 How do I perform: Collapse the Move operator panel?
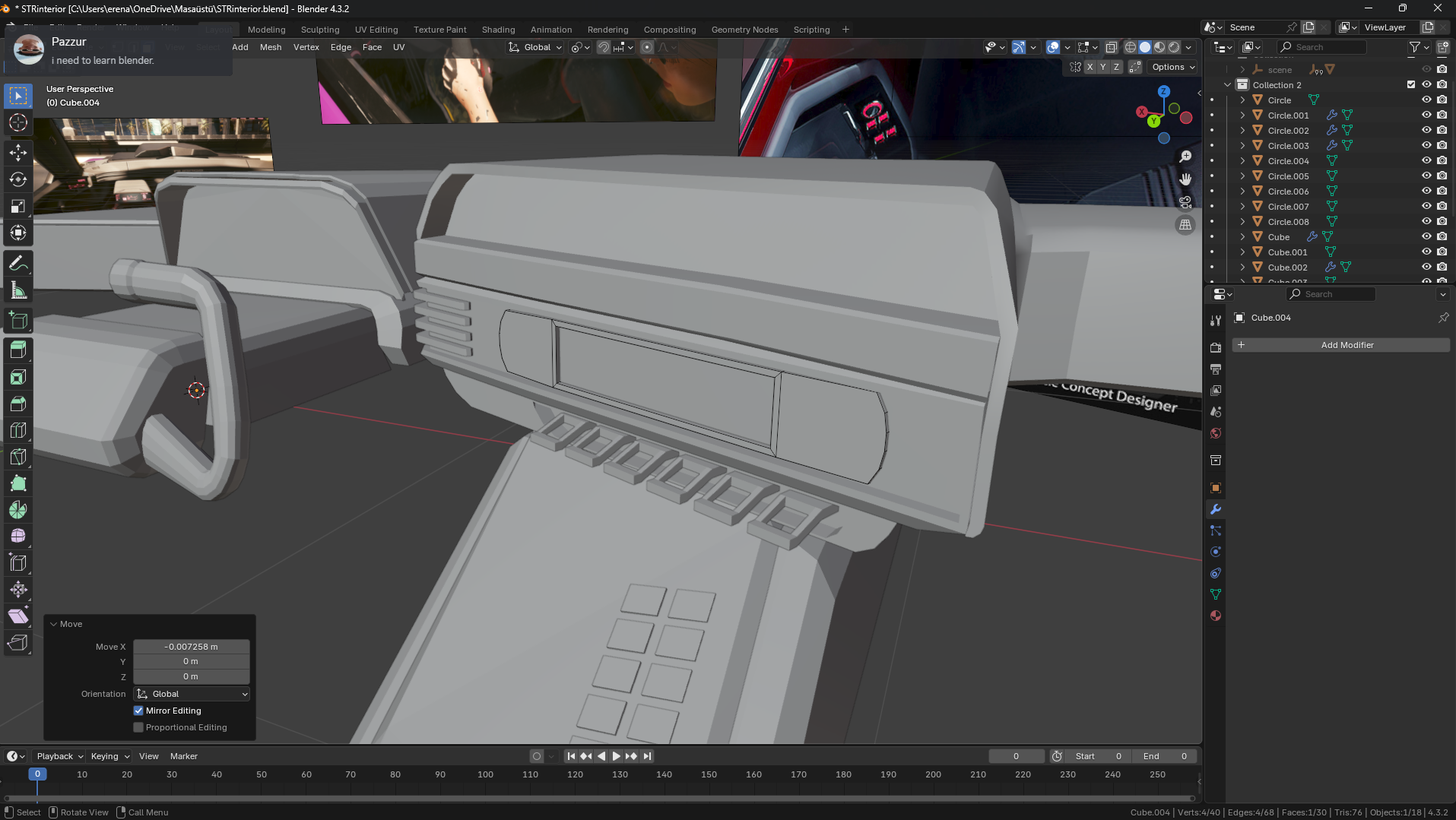54,624
